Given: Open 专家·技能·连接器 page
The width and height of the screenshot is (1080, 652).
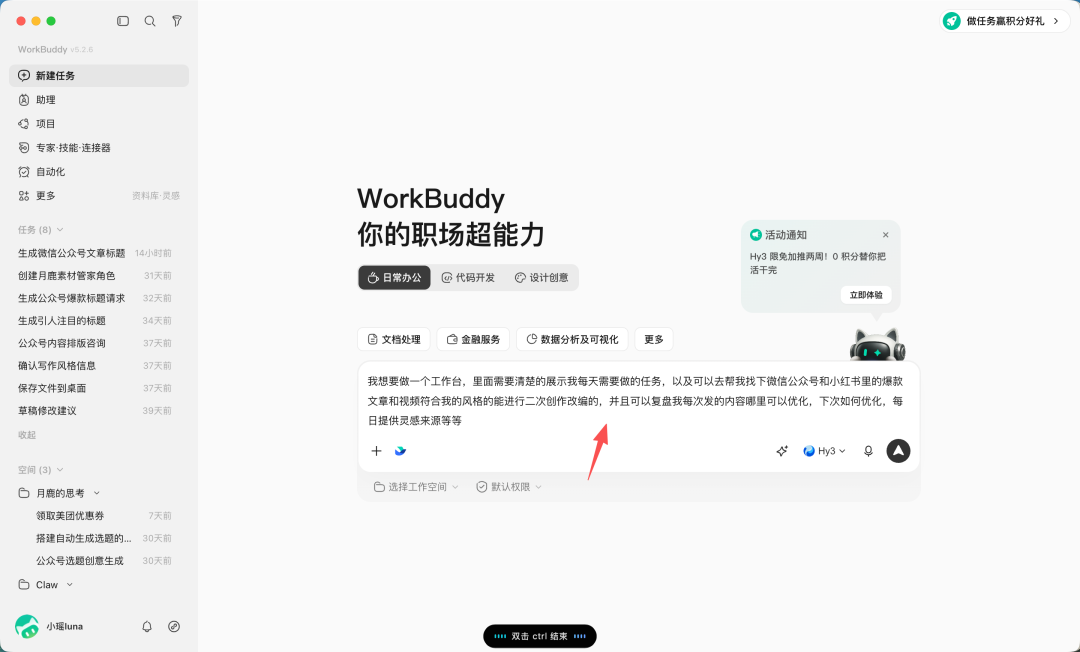Looking at the screenshot, I should tap(98, 148).
